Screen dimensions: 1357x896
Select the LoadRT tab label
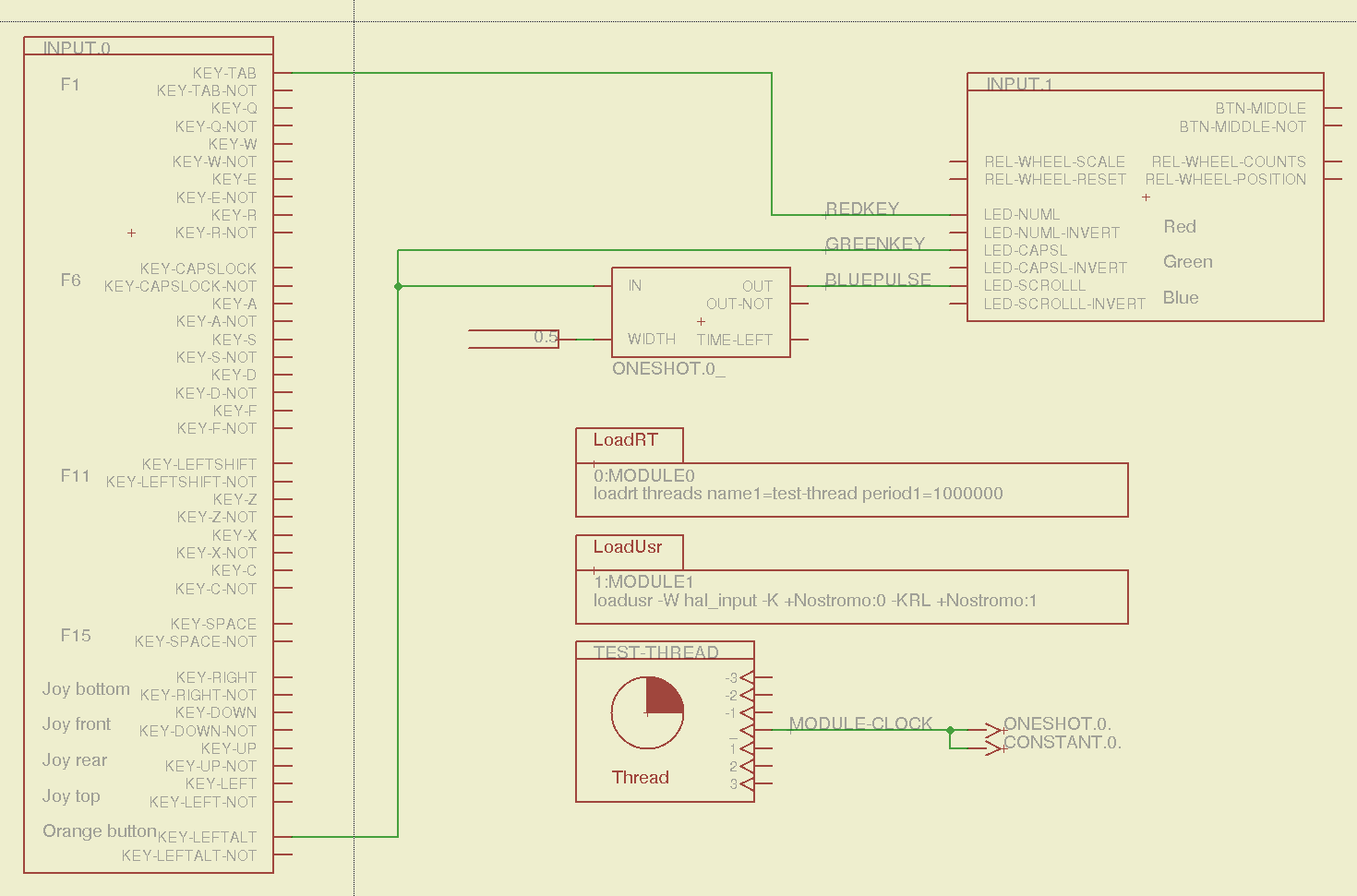click(x=625, y=440)
